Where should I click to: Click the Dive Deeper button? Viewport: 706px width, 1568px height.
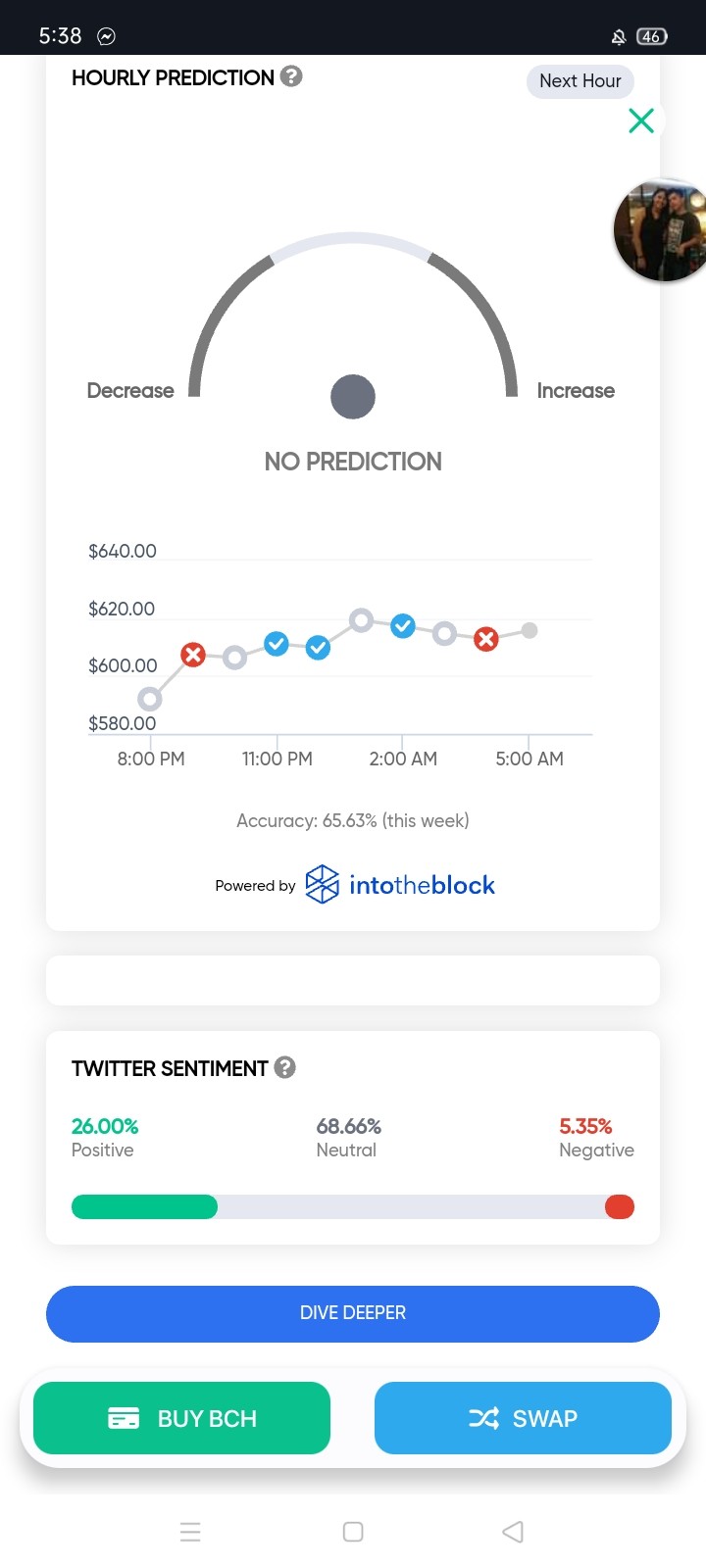(x=353, y=1313)
